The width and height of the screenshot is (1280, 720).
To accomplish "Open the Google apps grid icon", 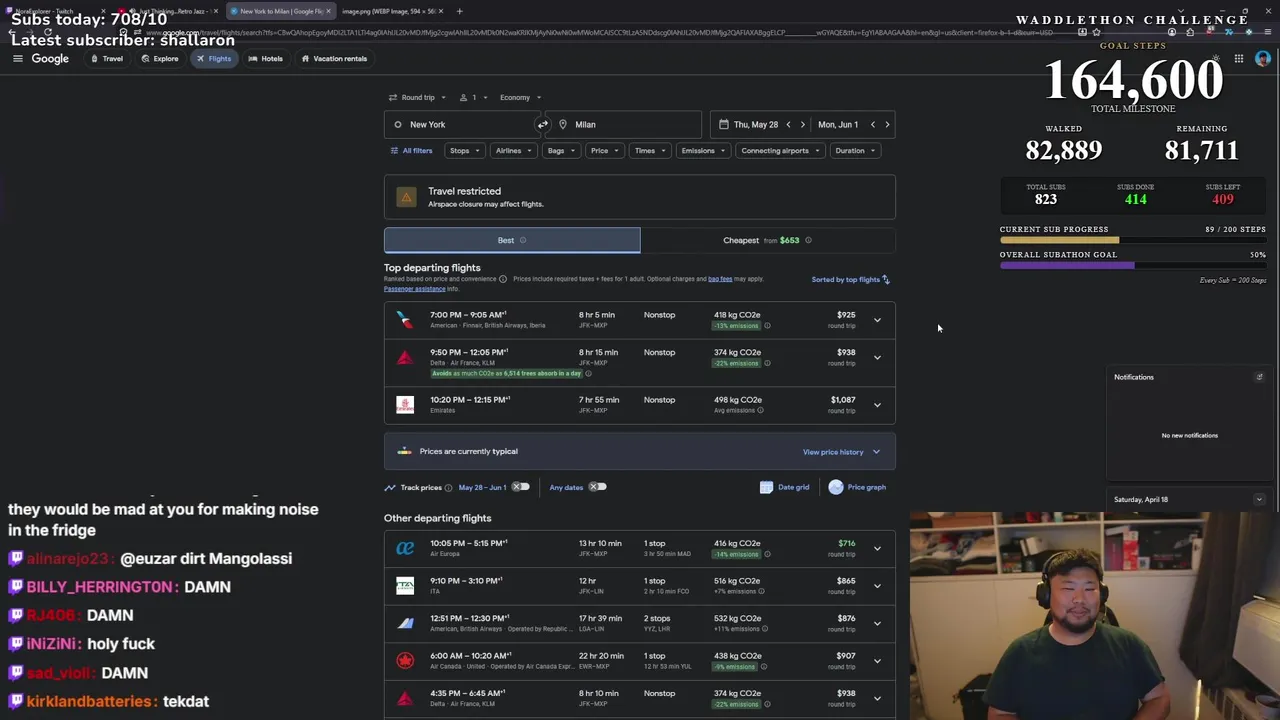I will 1238,59.
